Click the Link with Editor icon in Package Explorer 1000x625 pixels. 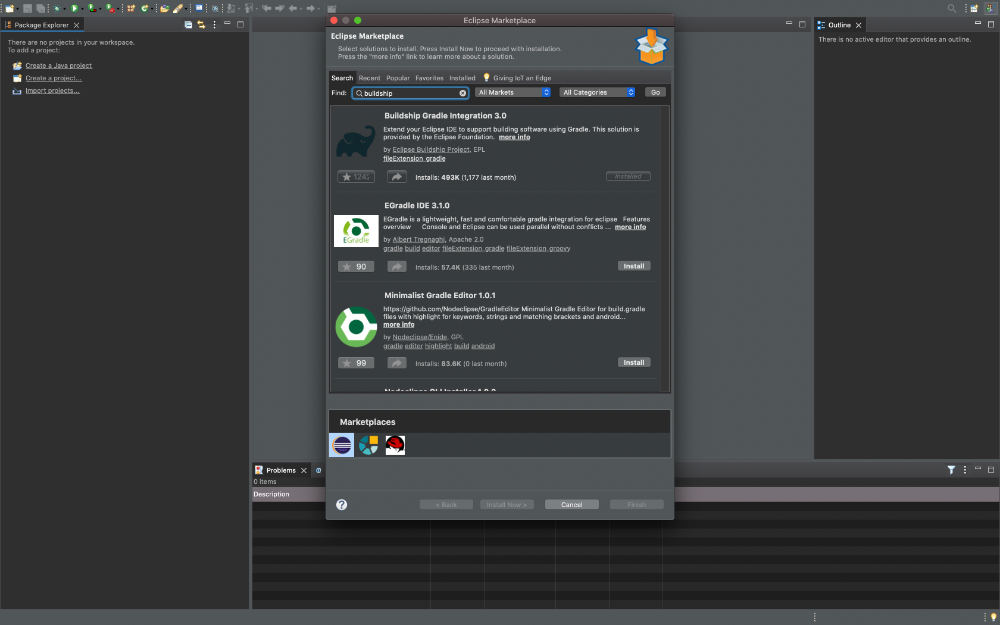(x=201, y=25)
